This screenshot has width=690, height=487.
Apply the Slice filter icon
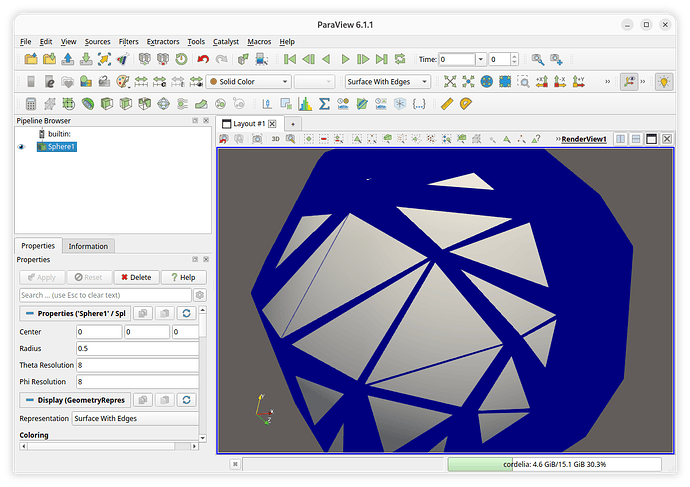pos(125,104)
